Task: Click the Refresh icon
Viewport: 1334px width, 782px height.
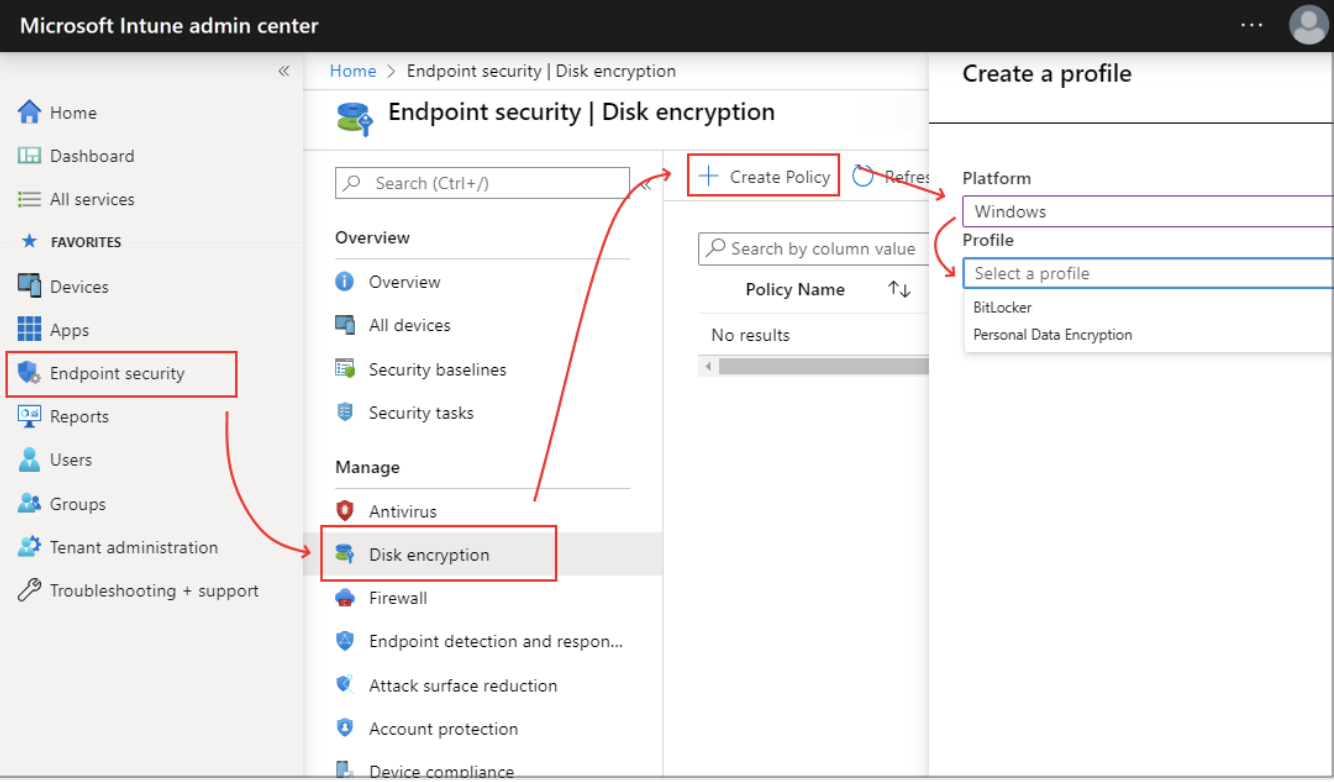Action: 862,175
